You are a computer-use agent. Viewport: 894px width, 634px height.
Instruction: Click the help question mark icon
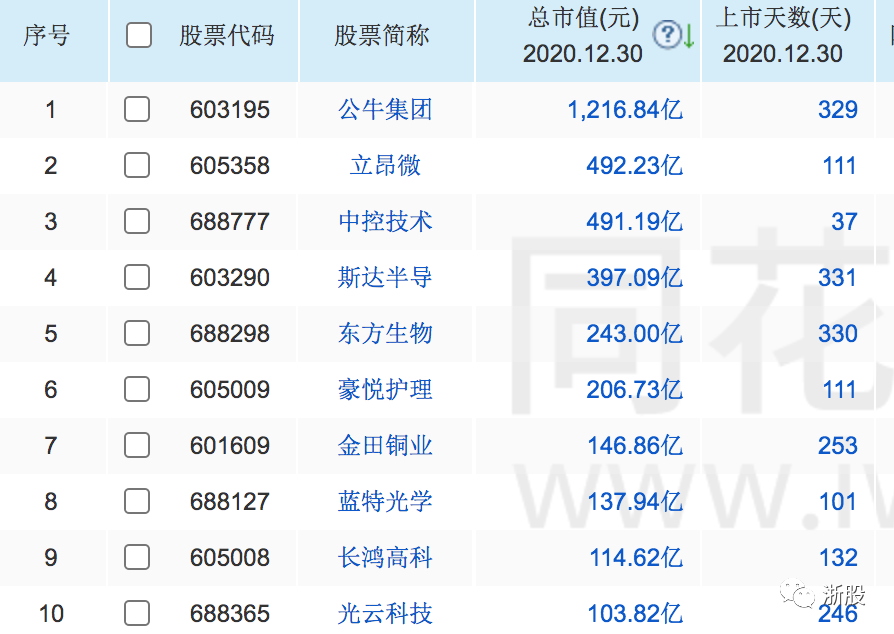(667, 35)
